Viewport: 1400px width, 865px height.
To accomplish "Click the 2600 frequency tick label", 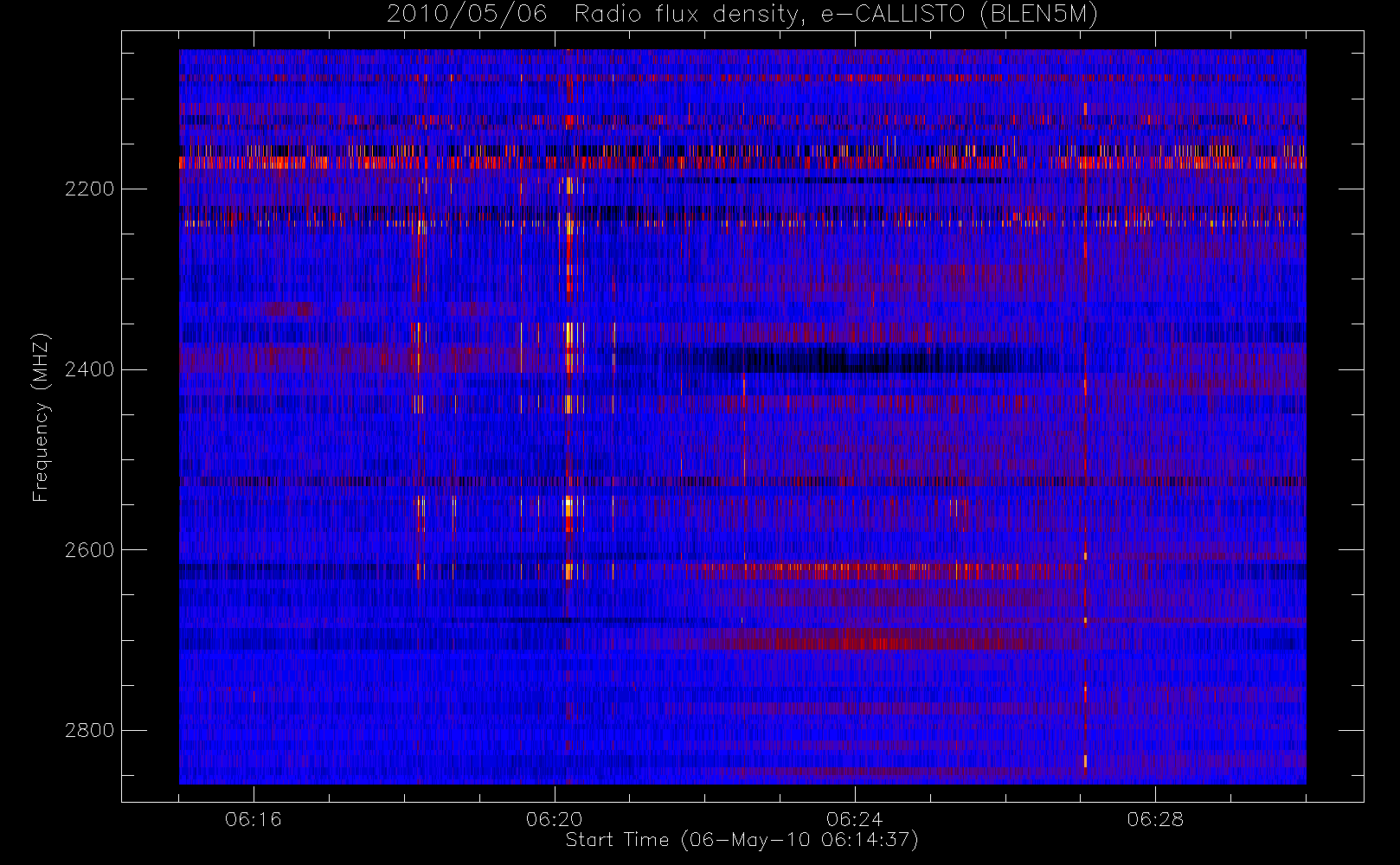I will coord(89,550).
